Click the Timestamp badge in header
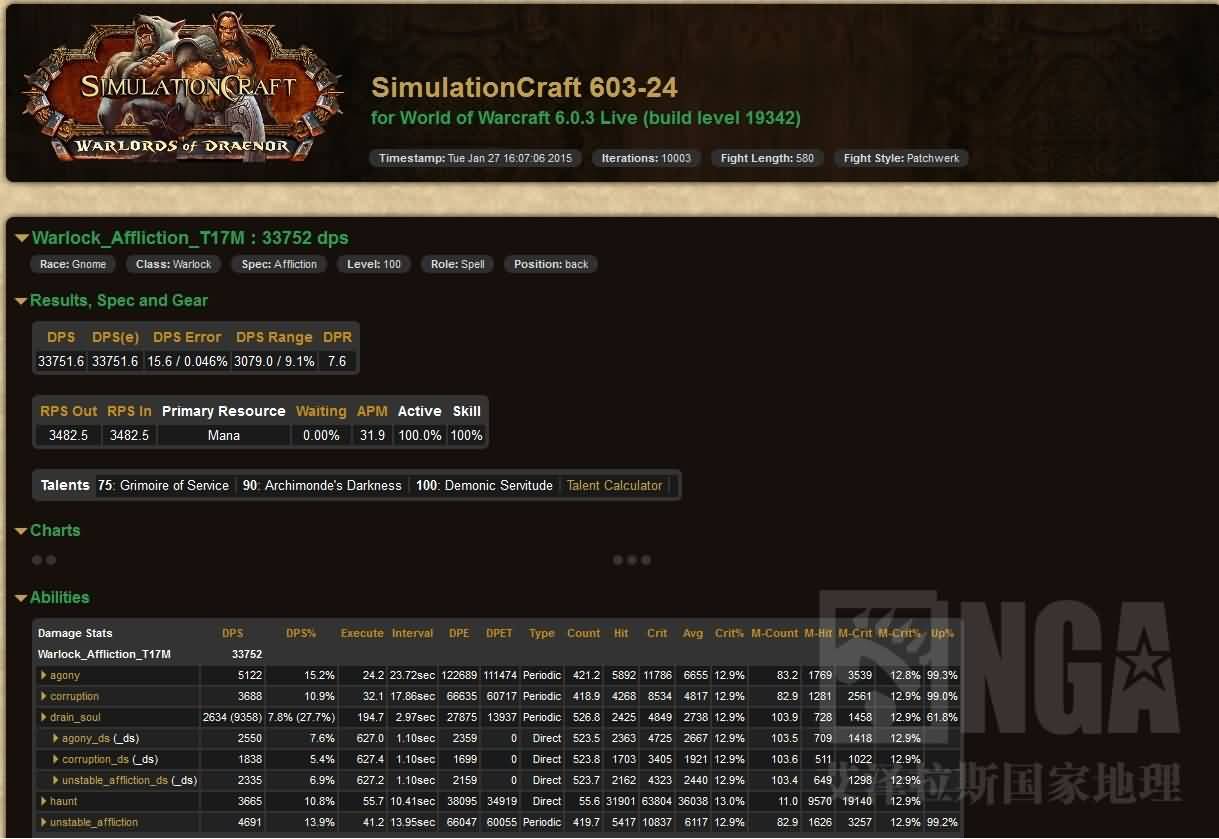This screenshot has width=1219, height=839. (475, 158)
